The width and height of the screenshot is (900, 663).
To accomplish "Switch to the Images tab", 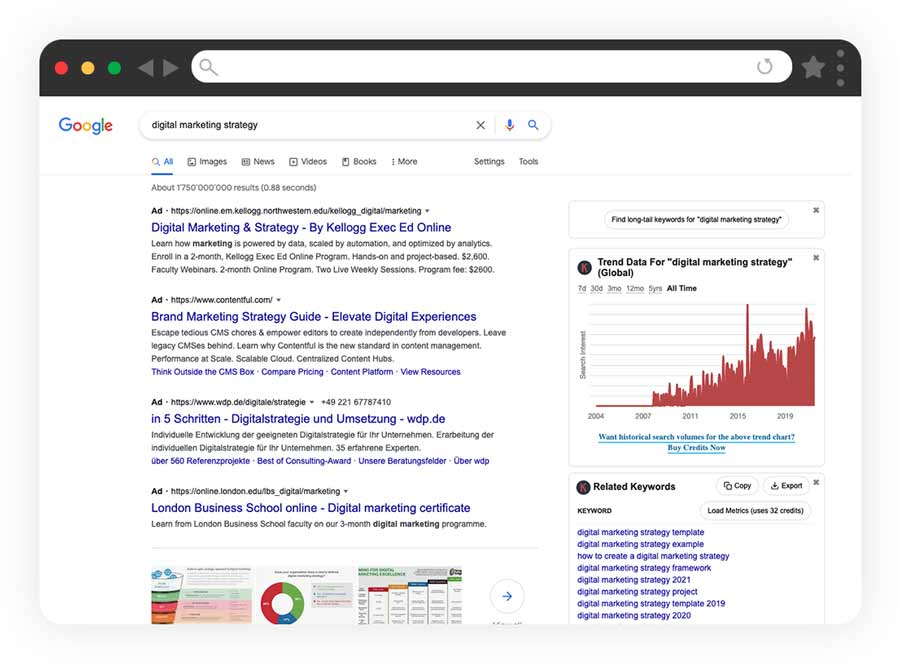I will point(207,162).
